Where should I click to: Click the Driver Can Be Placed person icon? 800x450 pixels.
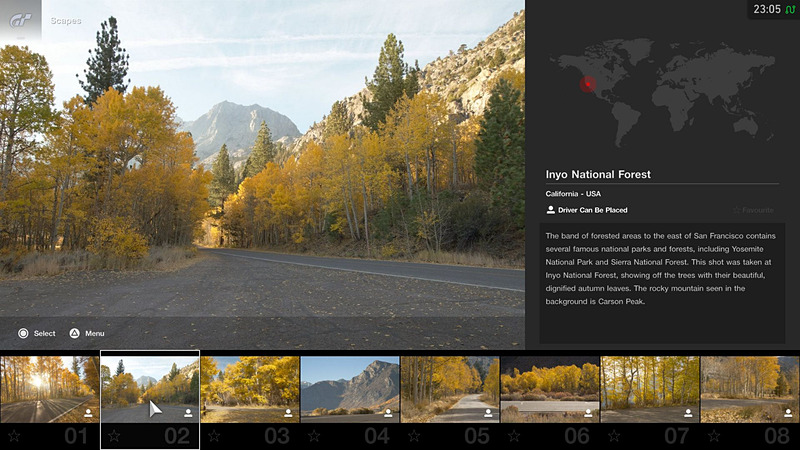coord(551,210)
